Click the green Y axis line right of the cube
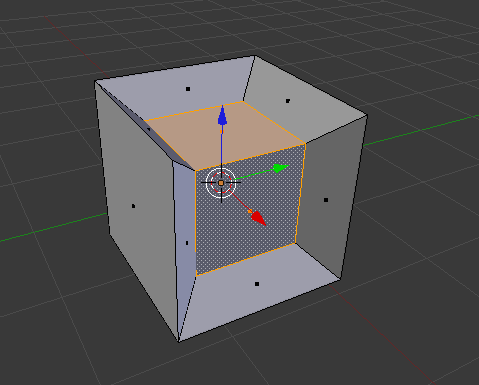The width and height of the screenshot is (479, 385). tap(421, 131)
